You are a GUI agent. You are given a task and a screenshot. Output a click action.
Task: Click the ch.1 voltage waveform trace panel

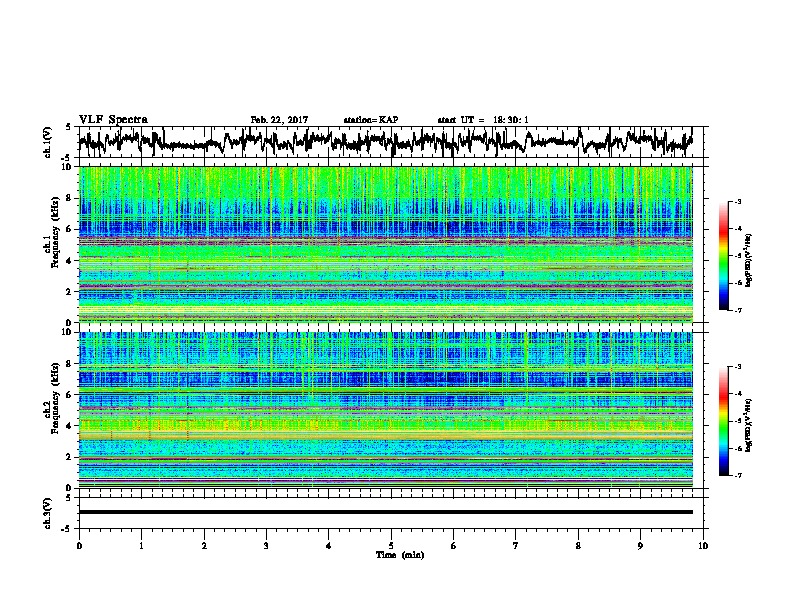point(390,142)
